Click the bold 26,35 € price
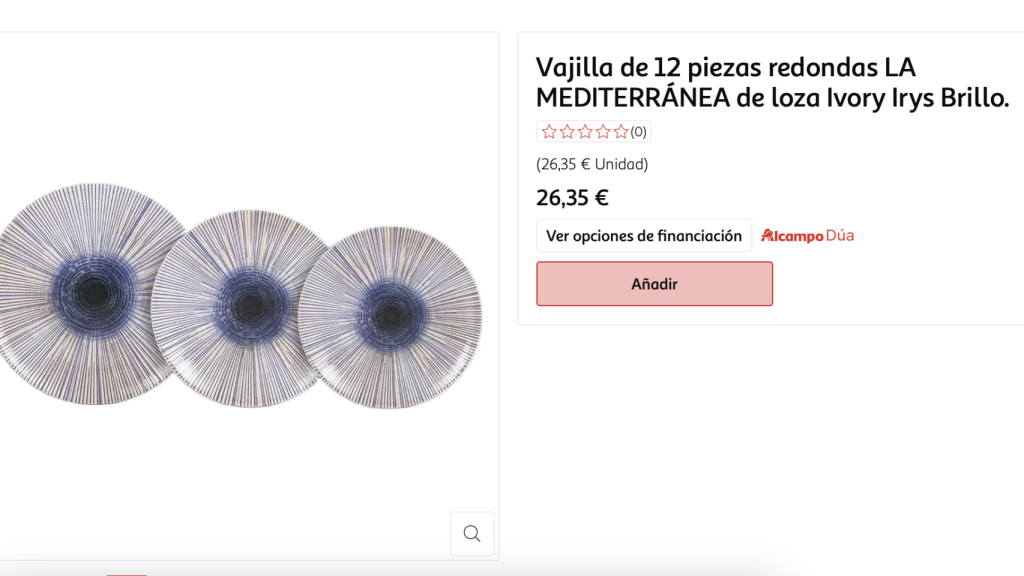Viewport: 1024px width, 576px height. click(x=570, y=197)
